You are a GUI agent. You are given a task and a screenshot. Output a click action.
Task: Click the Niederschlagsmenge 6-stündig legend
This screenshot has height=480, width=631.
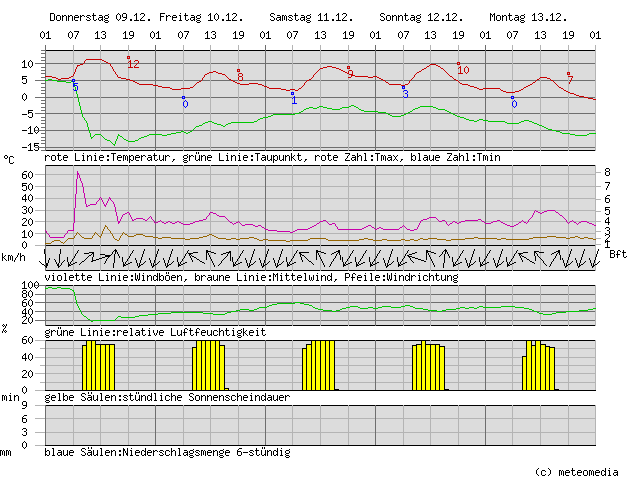167,453
